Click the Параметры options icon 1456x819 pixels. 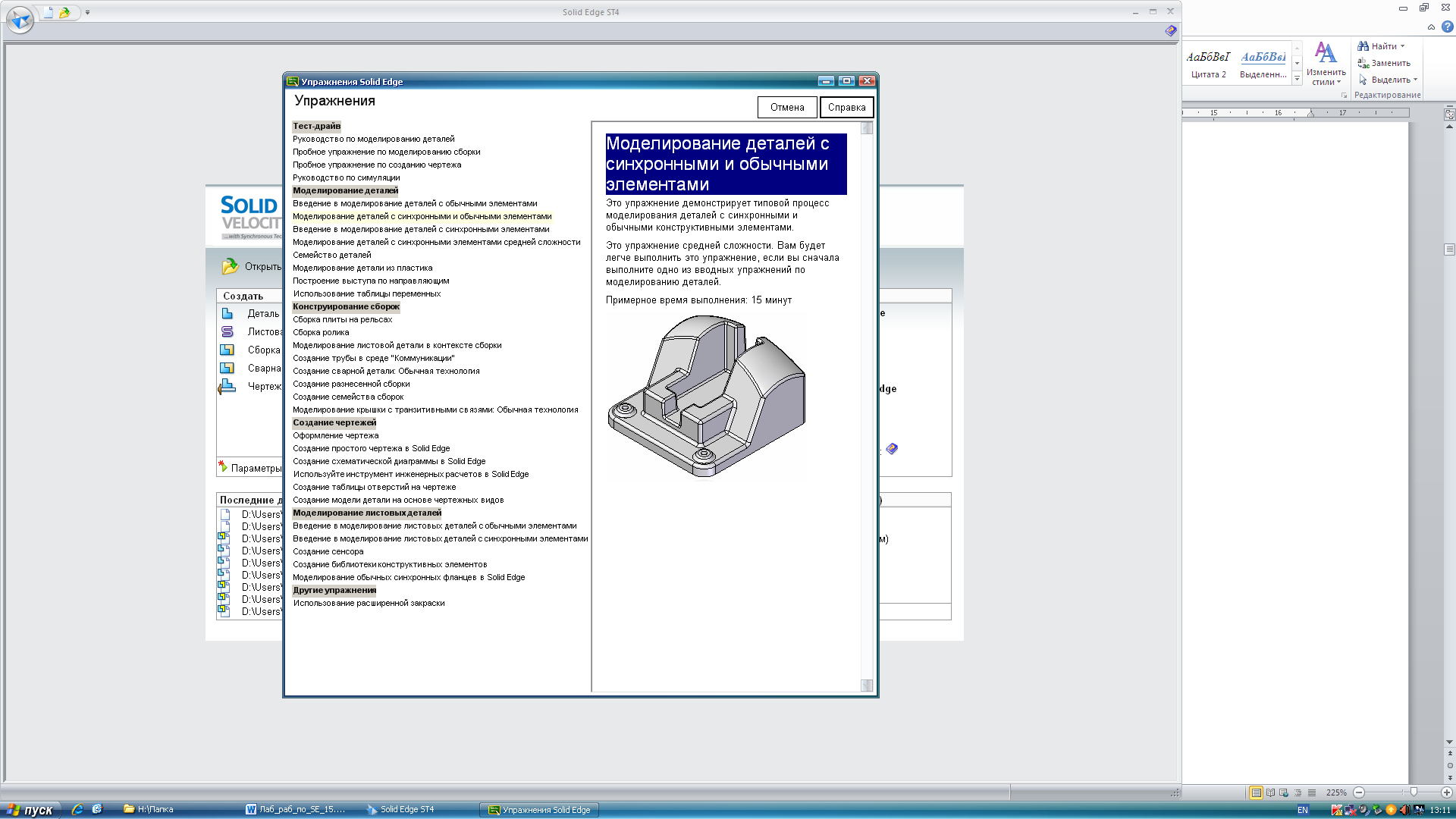pos(223,466)
